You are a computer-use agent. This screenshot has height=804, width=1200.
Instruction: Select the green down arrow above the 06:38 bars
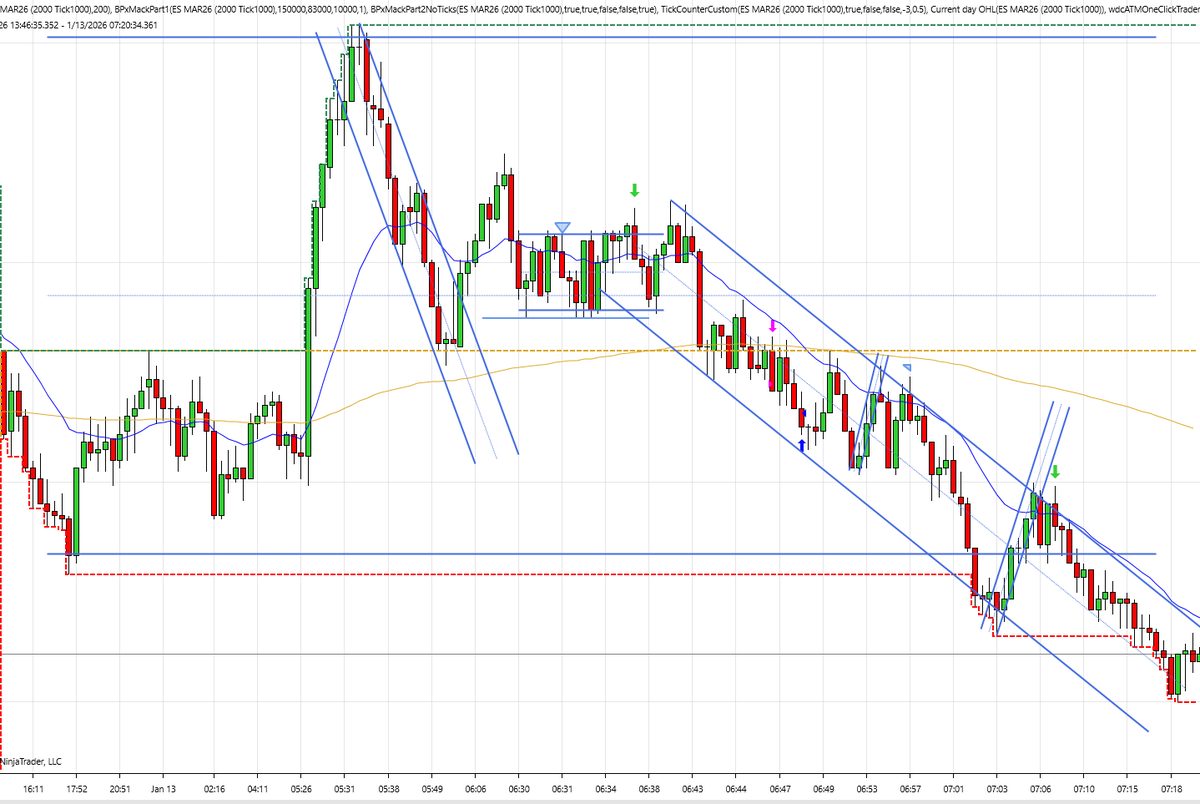click(634, 190)
